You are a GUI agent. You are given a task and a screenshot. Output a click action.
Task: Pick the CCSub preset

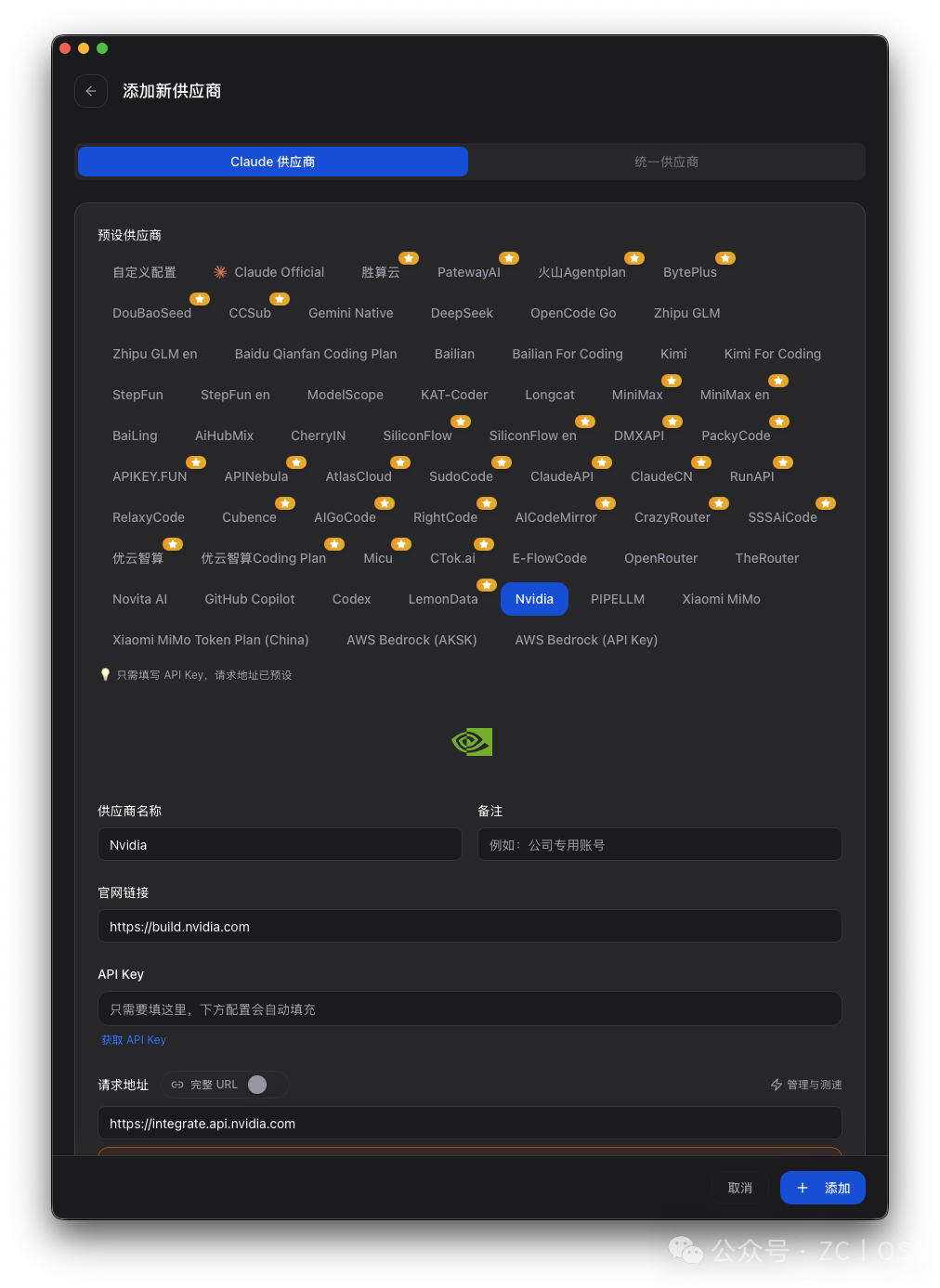point(250,313)
